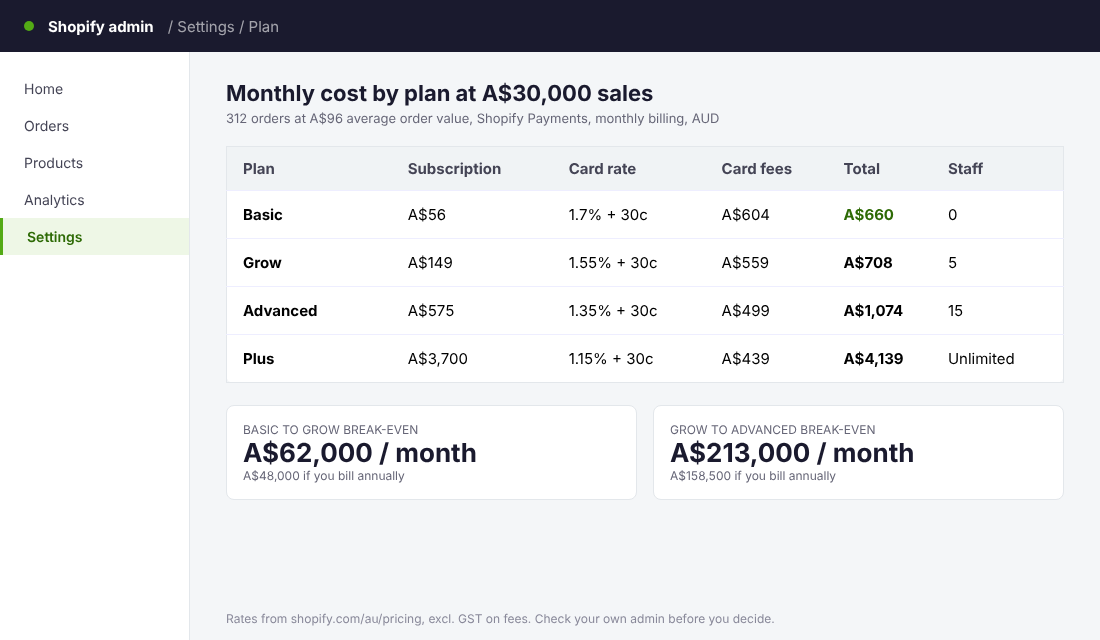Click the 1.35% + 30c card rate
Viewport: 1100px width, 640px height.
612,310
